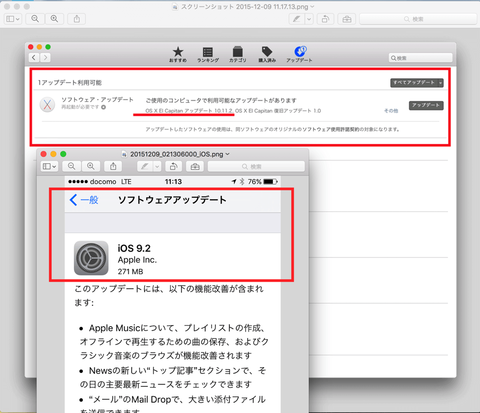Open the その他 link in update row
This screenshot has width=480, height=413.
click(391, 111)
